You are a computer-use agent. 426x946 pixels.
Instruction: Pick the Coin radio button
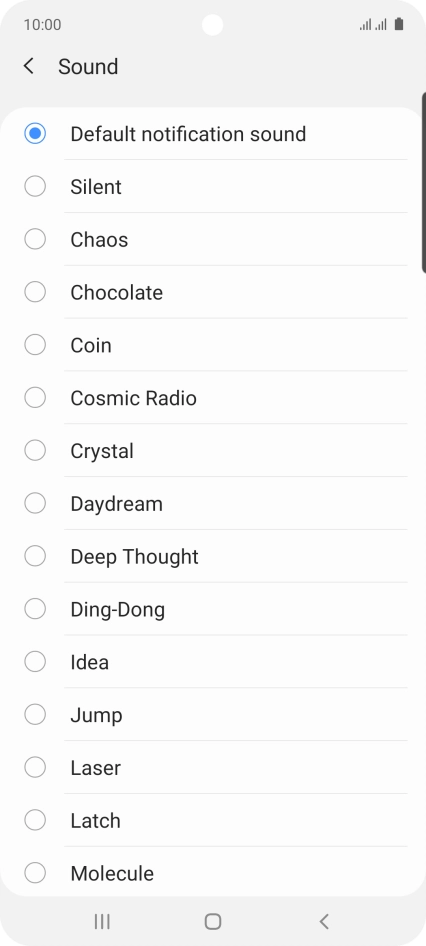point(35,345)
